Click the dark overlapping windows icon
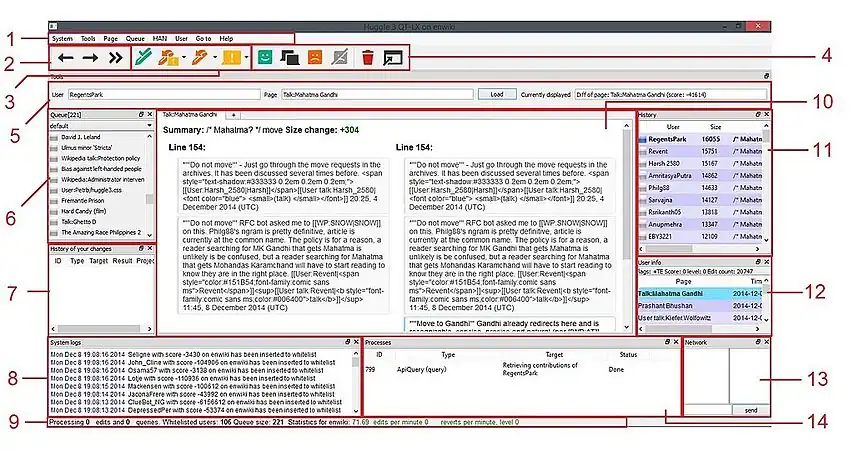854x451 pixels. pos(289,57)
